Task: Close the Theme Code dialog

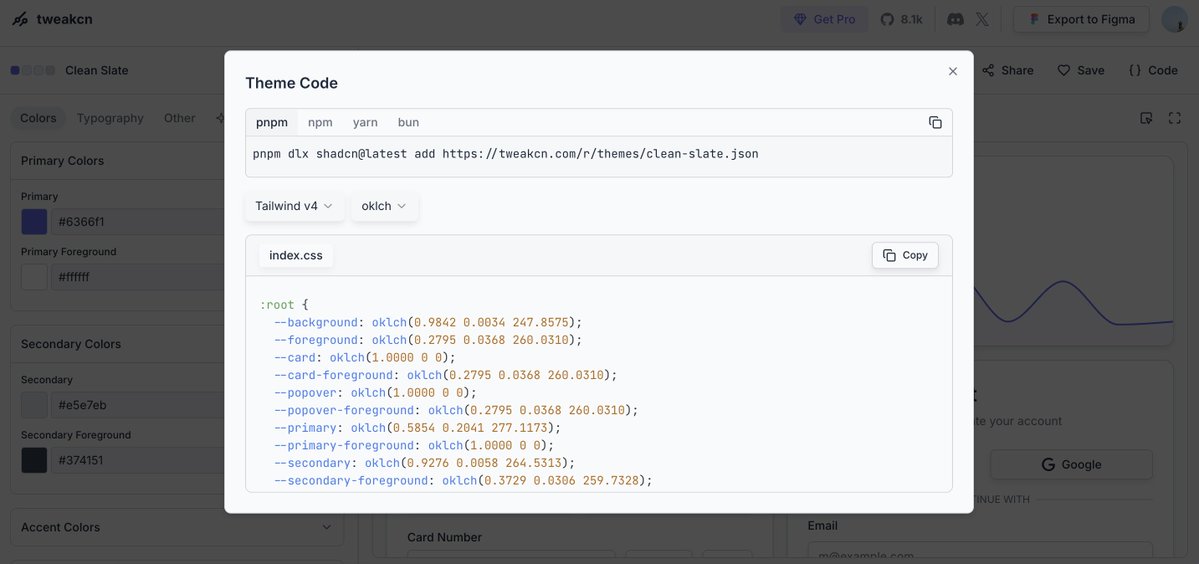Action: [953, 71]
